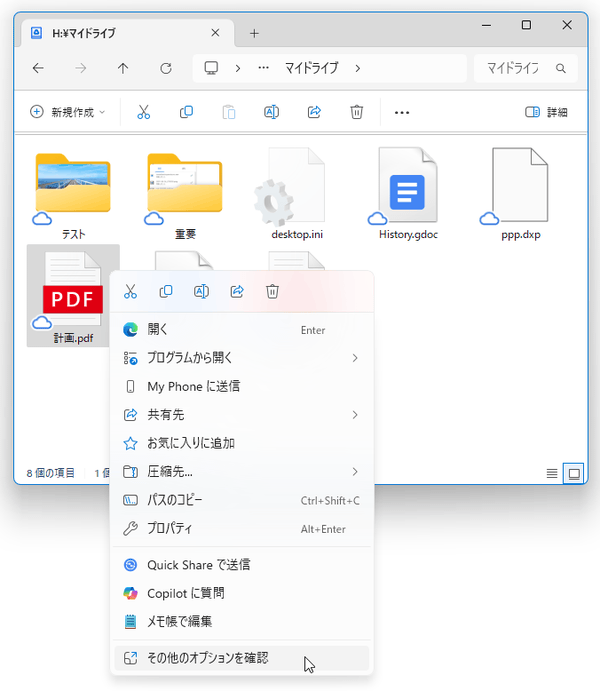Click the share icon in the toolbar
Viewport: 600px width, 691px height.
tap(314, 112)
